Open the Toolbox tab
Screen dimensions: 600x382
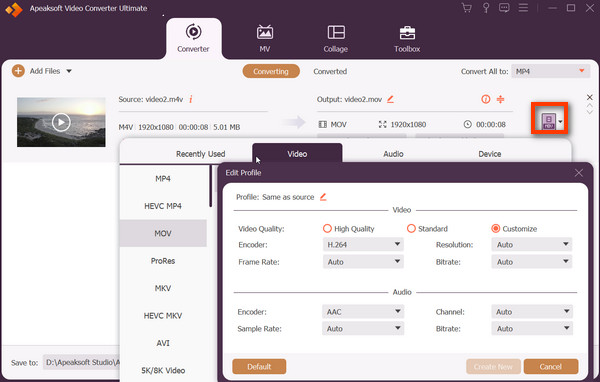click(x=407, y=38)
